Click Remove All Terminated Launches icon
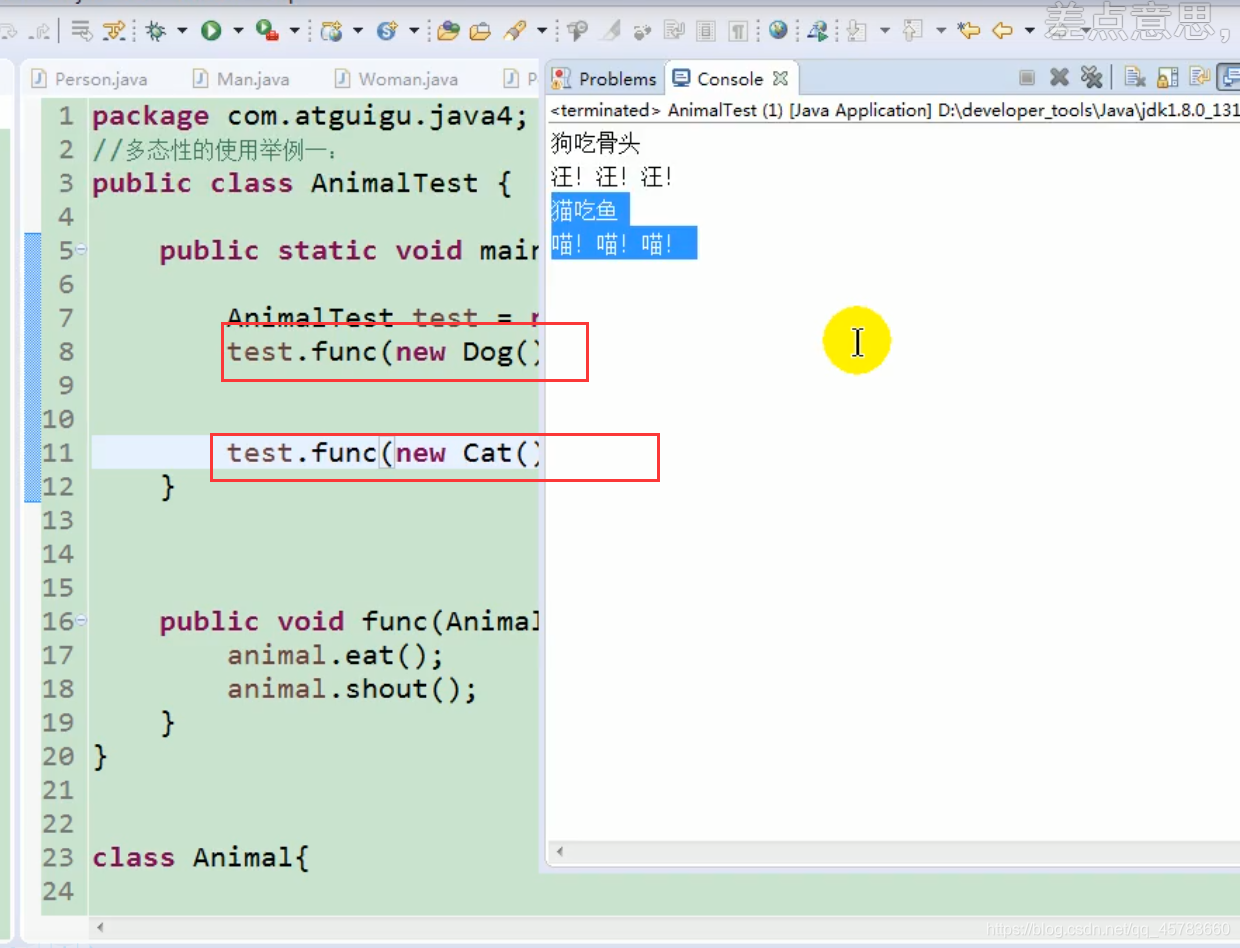This screenshot has height=948, width=1240. pyautogui.click(x=1092, y=77)
